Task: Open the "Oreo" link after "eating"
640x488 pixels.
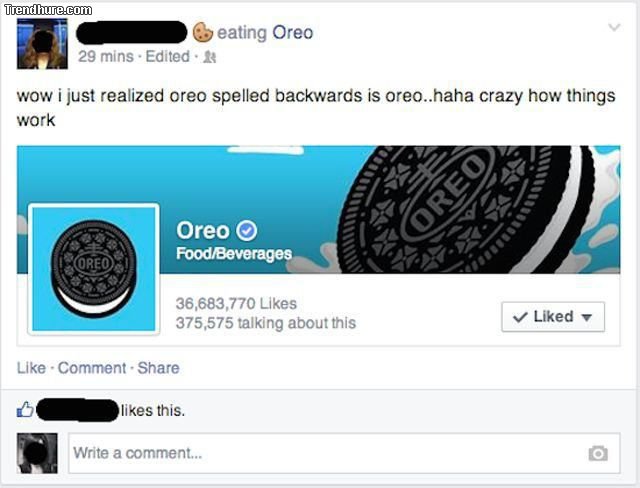Action: pyautogui.click(x=293, y=32)
